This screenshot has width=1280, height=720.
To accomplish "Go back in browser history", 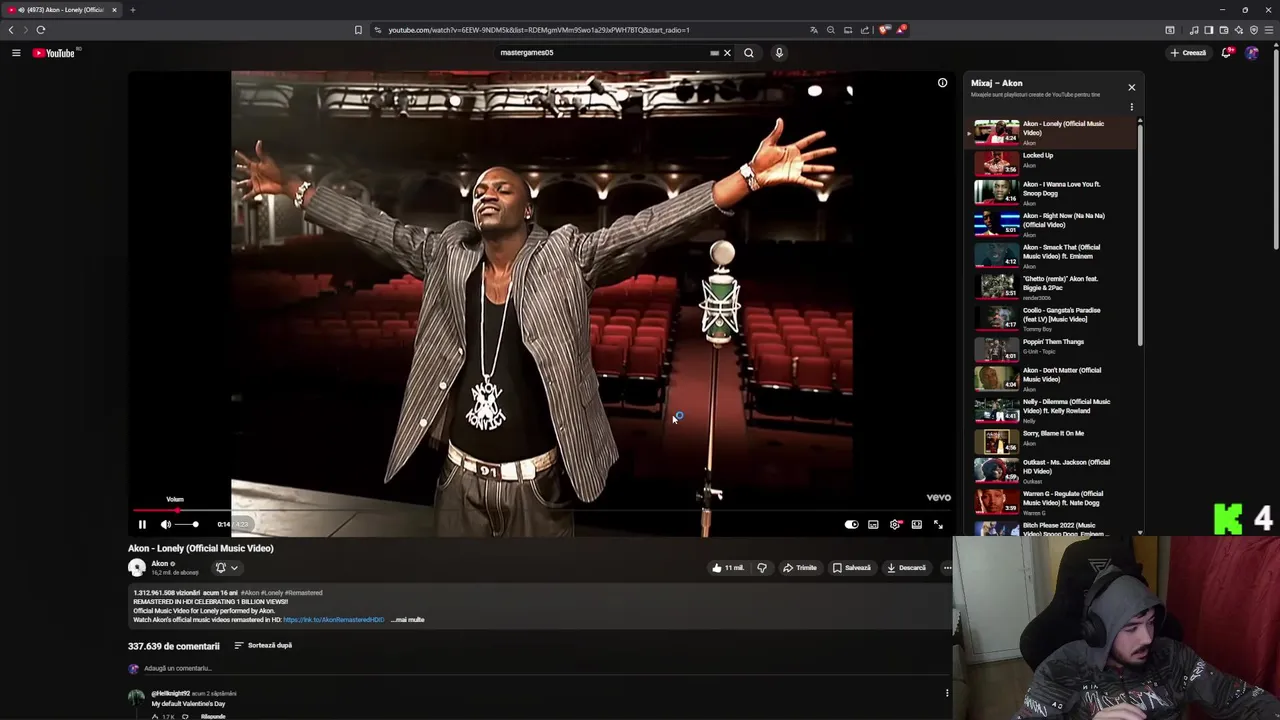I will tap(11, 30).
